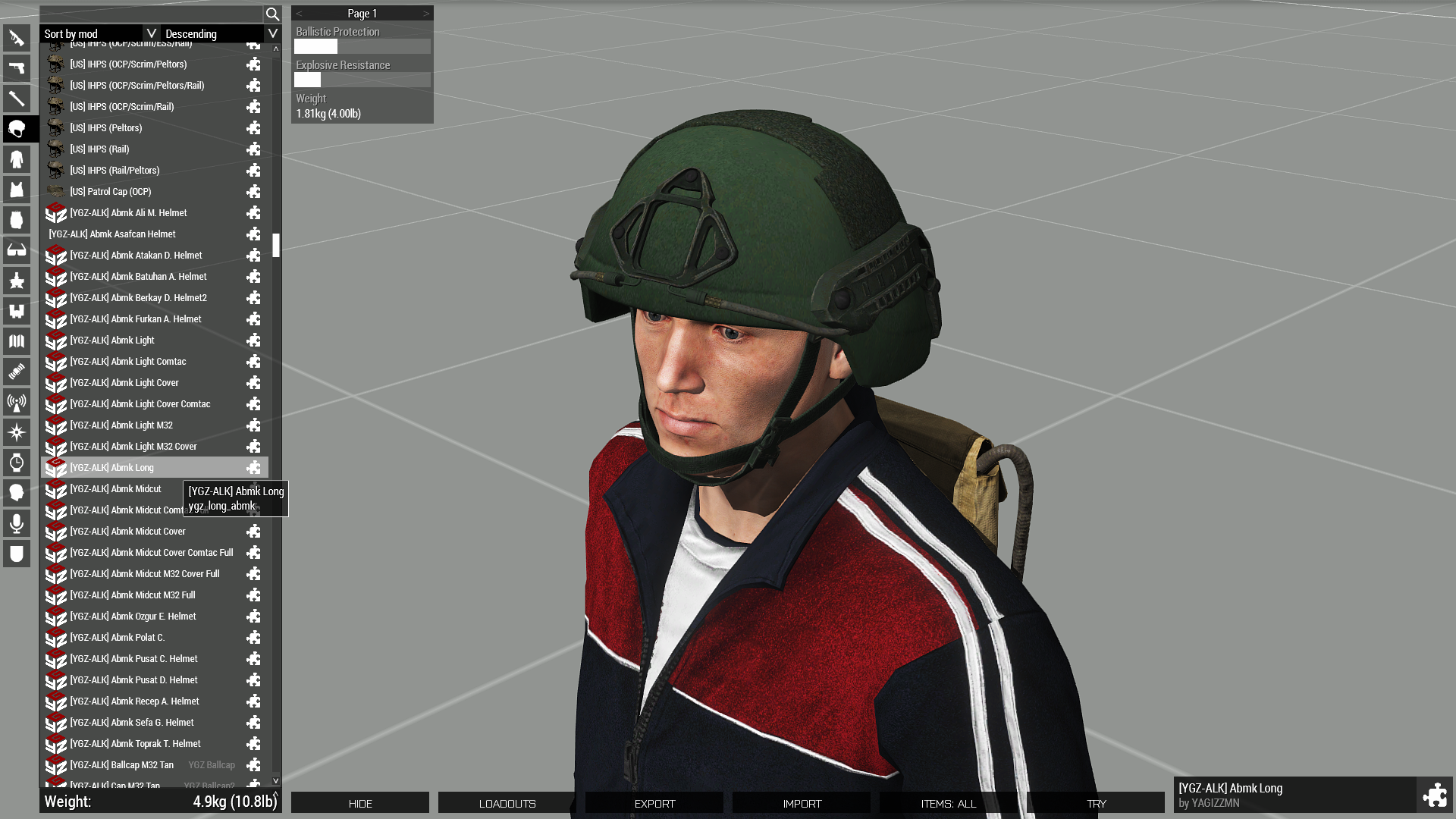Viewport: 1456px width, 819px height.
Task: Open the goggles / facewear category
Action: coord(17,250)
